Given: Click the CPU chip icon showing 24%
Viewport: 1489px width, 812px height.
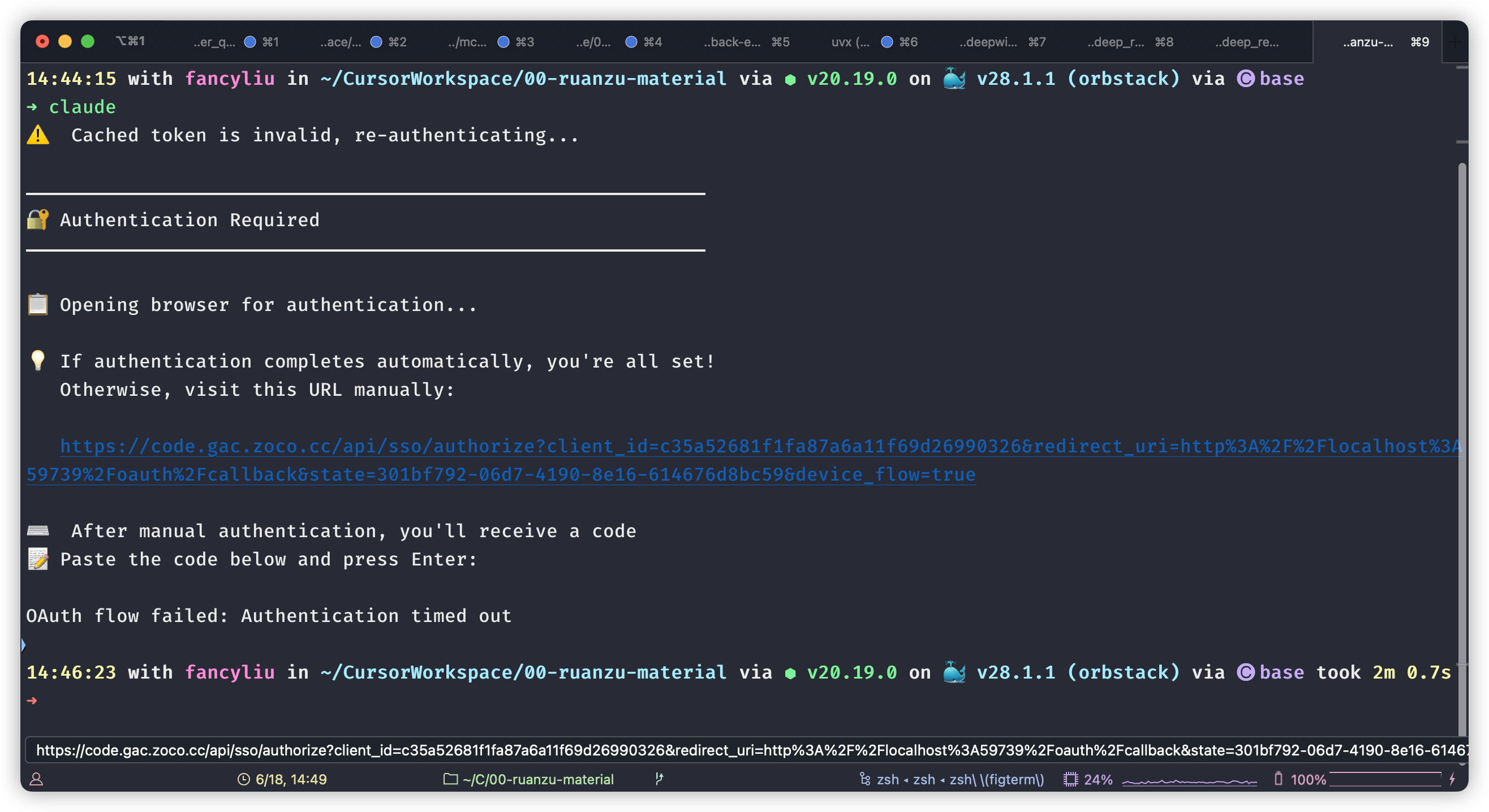Looking at the screenshot, I should click(1070, 779).
